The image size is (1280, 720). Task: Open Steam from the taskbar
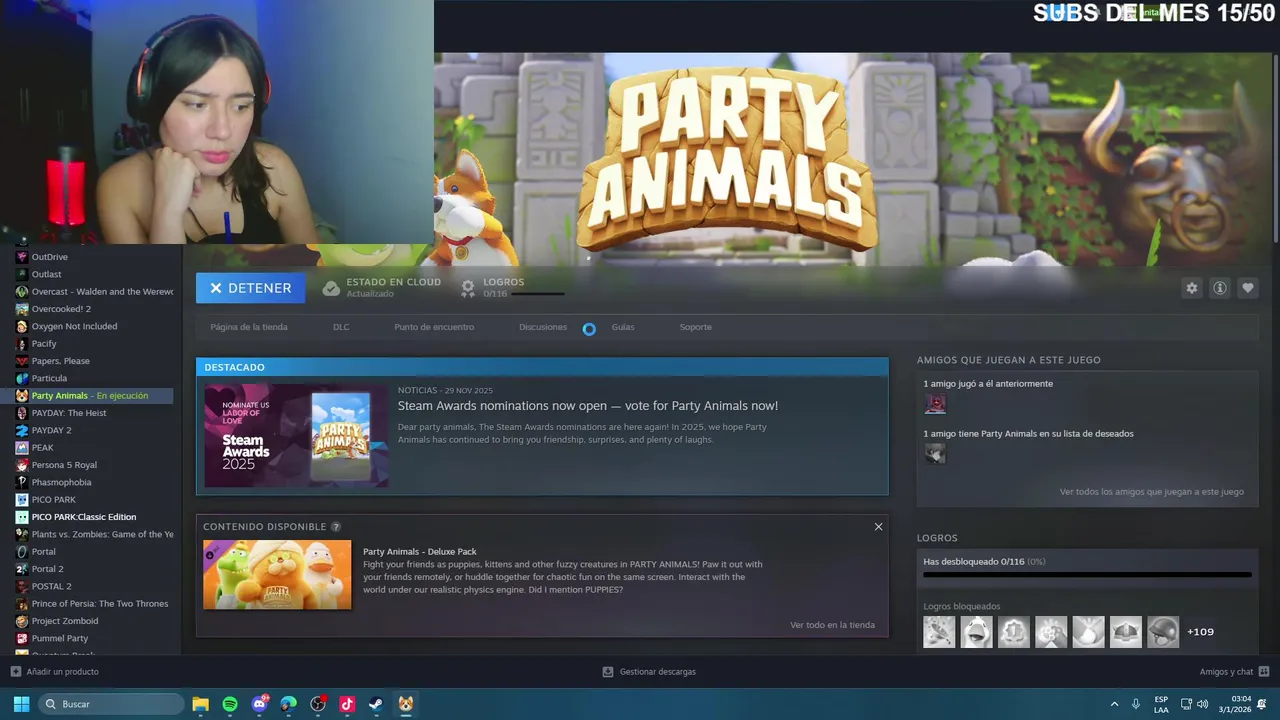coord(376,704)
